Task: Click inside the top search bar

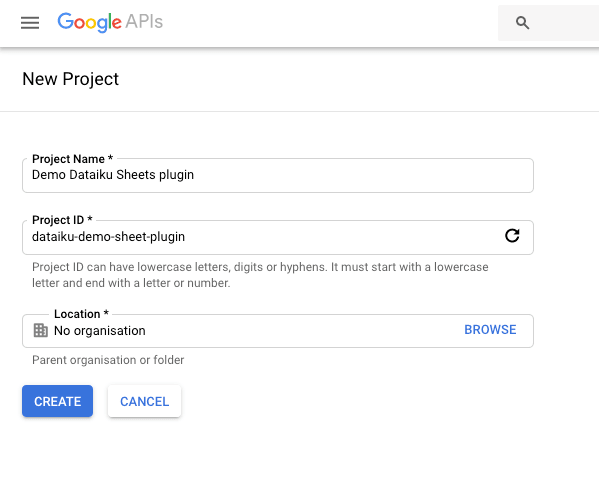Action: click(x=549, y=23)
